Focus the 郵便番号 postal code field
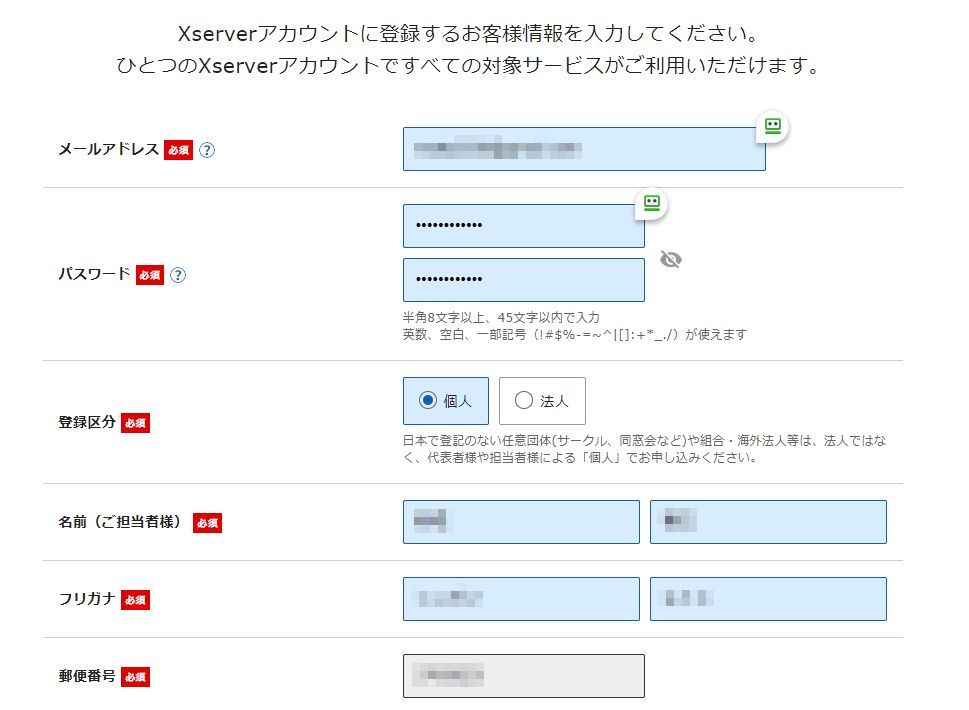969x710 pixels. (x=523, y=676)
